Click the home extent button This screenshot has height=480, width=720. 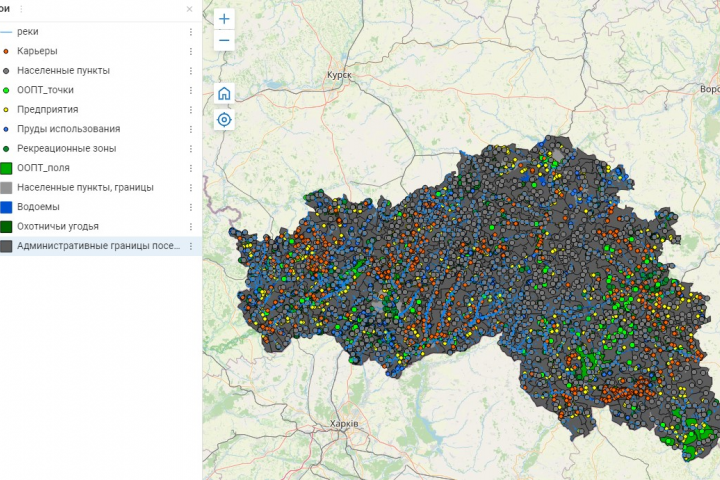[224, 93]
